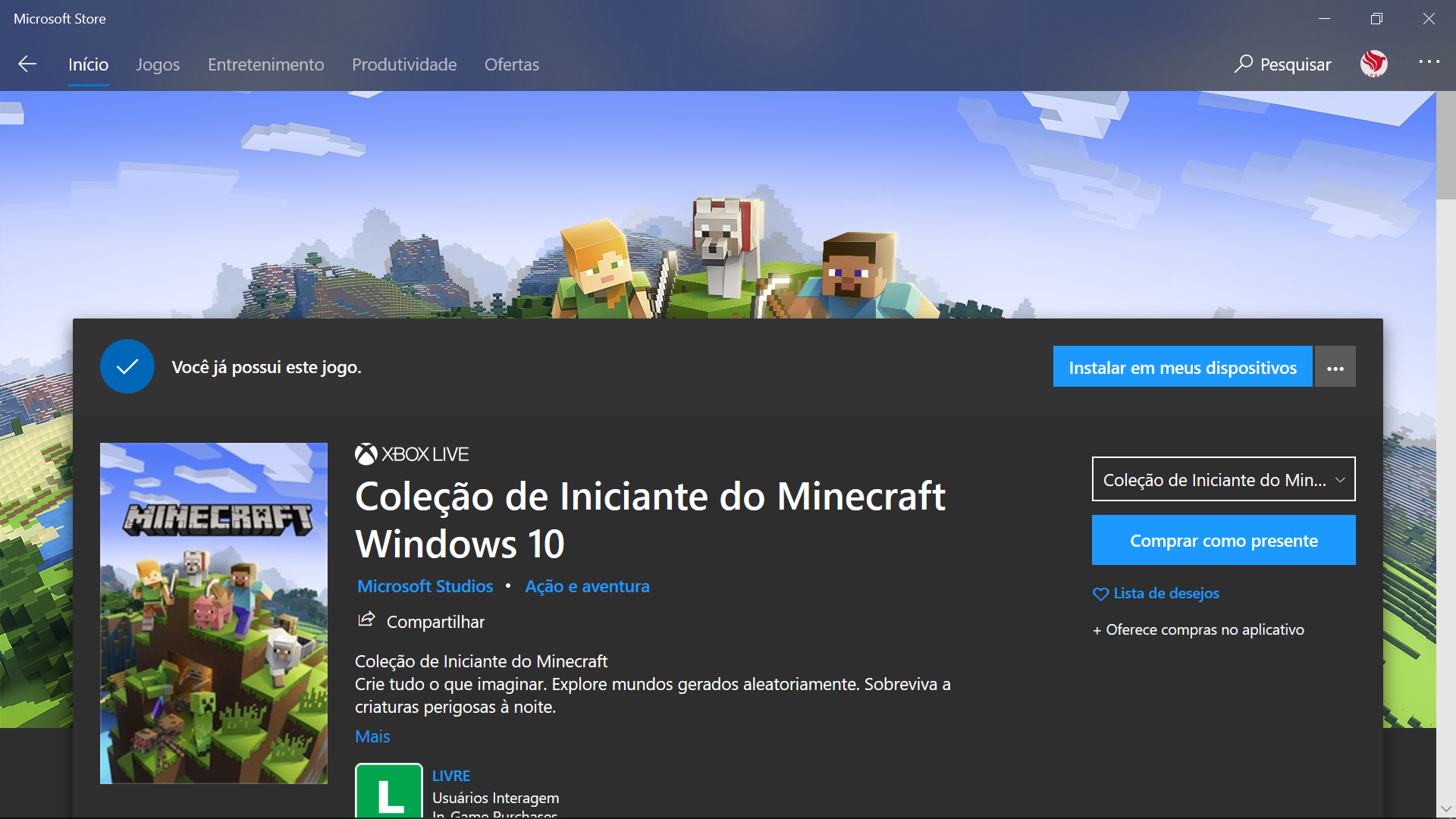
Task: Minimize the Microsoft Store window
Action: [x=1324, y=19]
